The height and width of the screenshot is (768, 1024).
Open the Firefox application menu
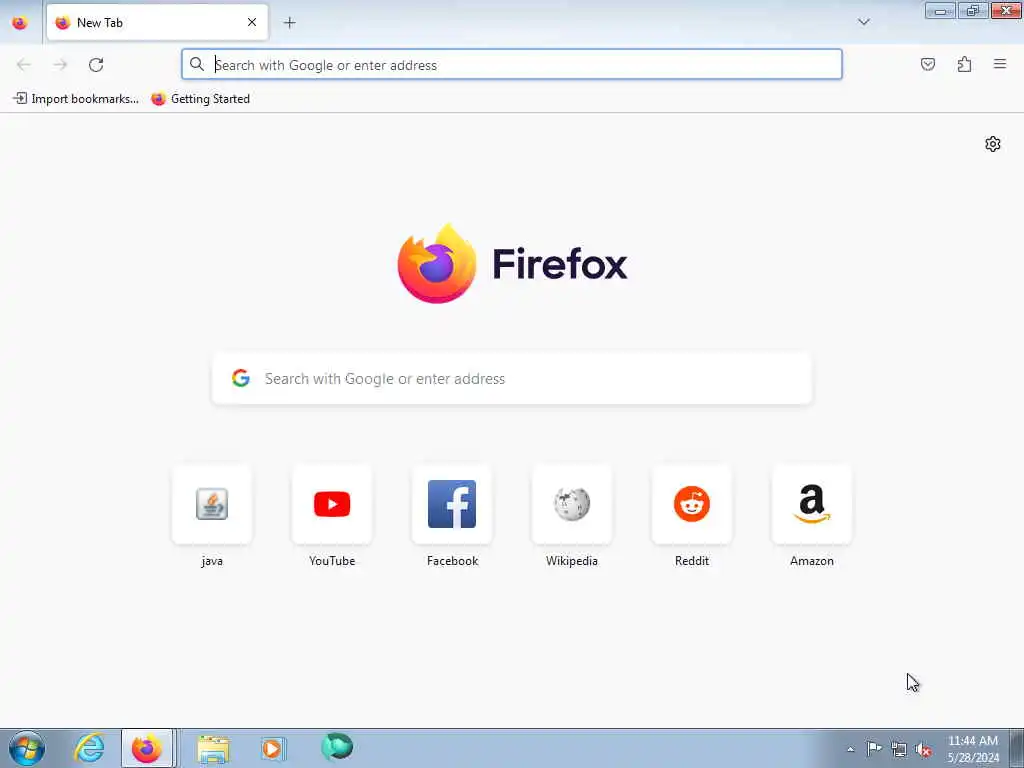click(999, 64)
